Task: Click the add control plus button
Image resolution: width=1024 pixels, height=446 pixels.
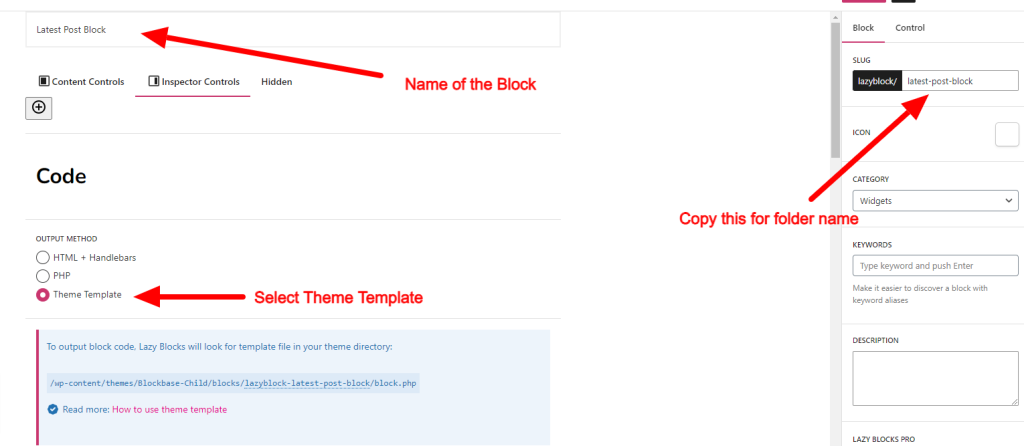Action: pyautogui.click(x=39, y=108)
